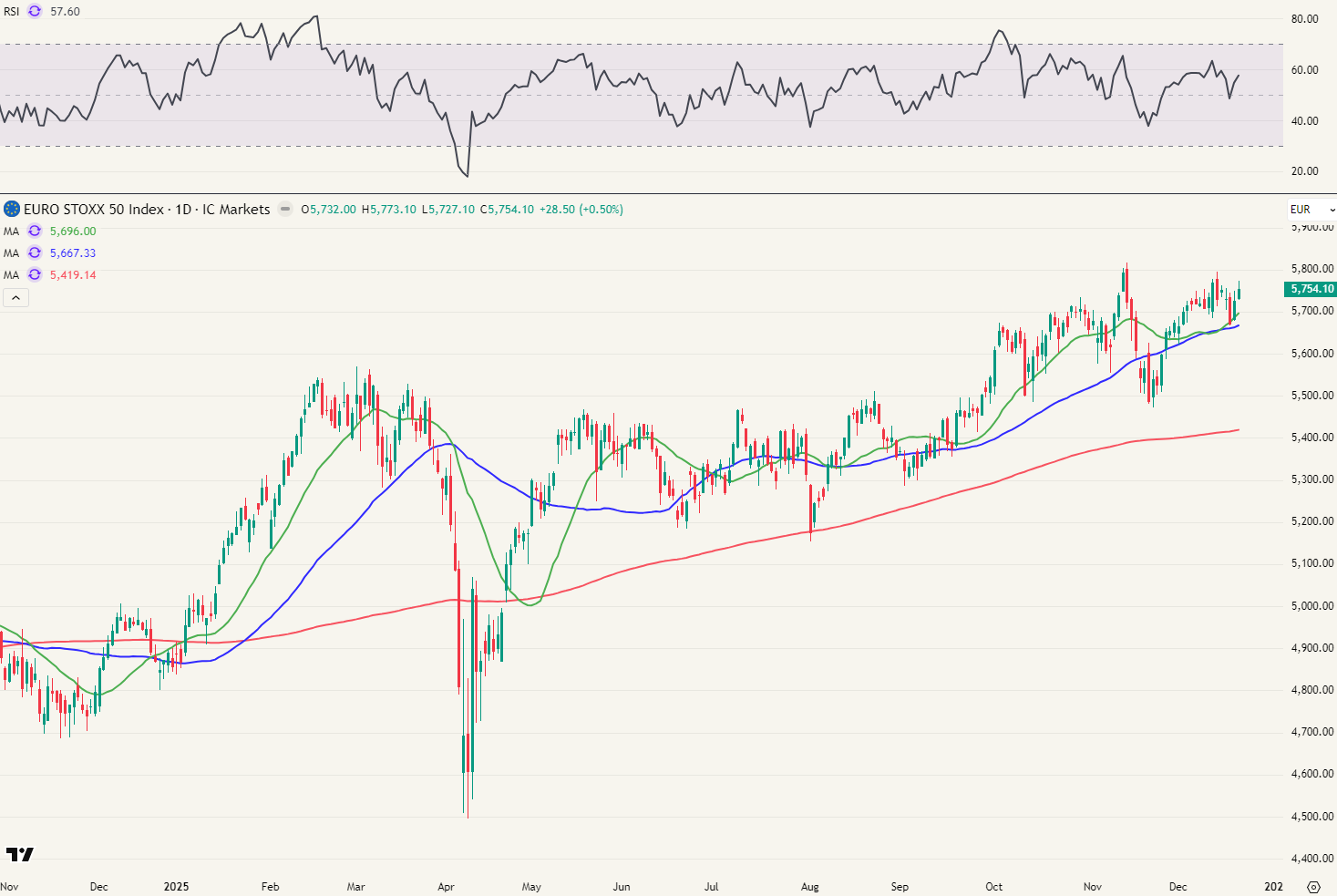This screenshot has width=1337, height=896.
Task: Click the purple source icon beside the RSI label
Action: (x=34, y=12)
